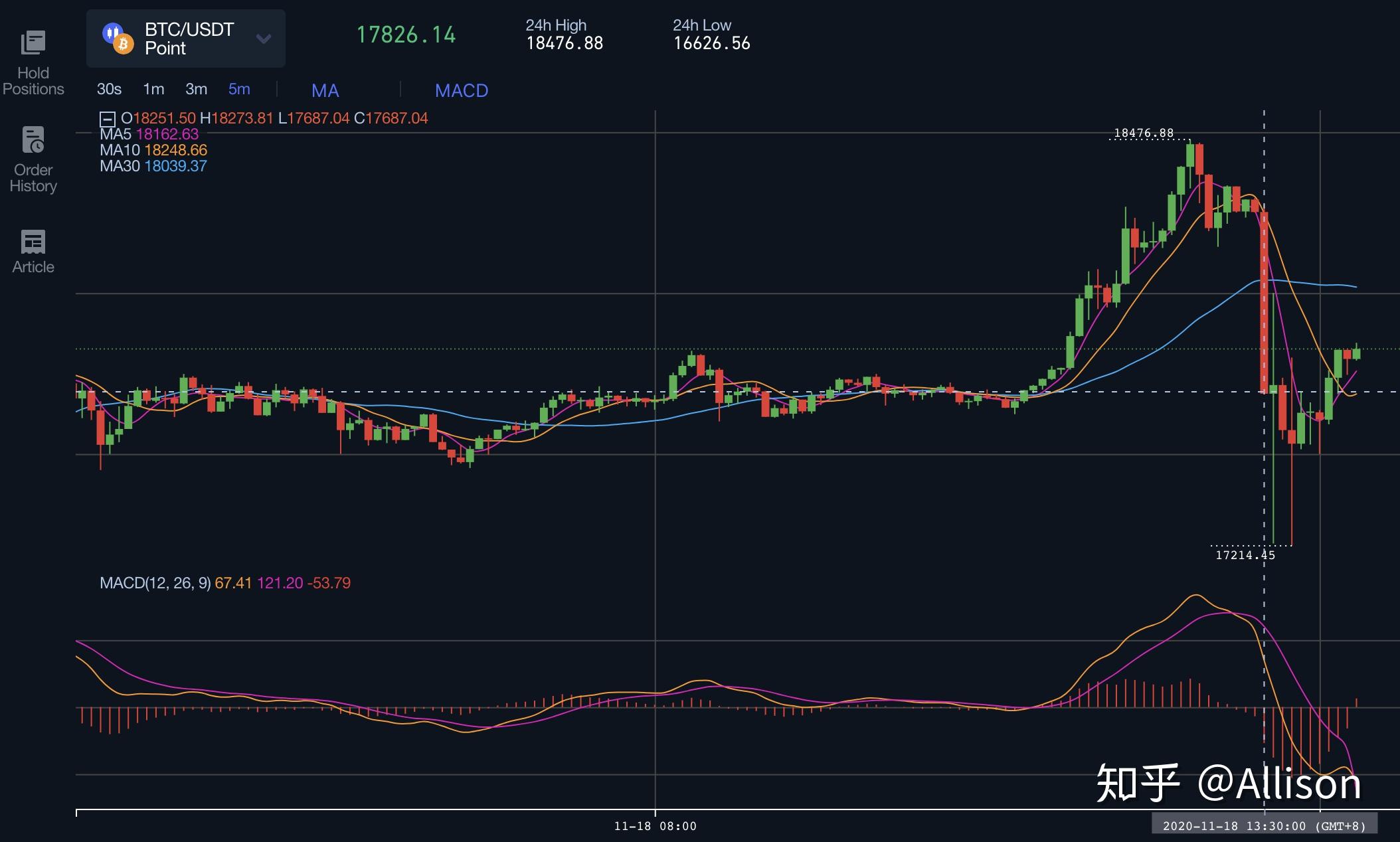Screen dimensions: 1400x842
Task: Toggle the MA overlay indicator
Action: [x=325, y=90]
